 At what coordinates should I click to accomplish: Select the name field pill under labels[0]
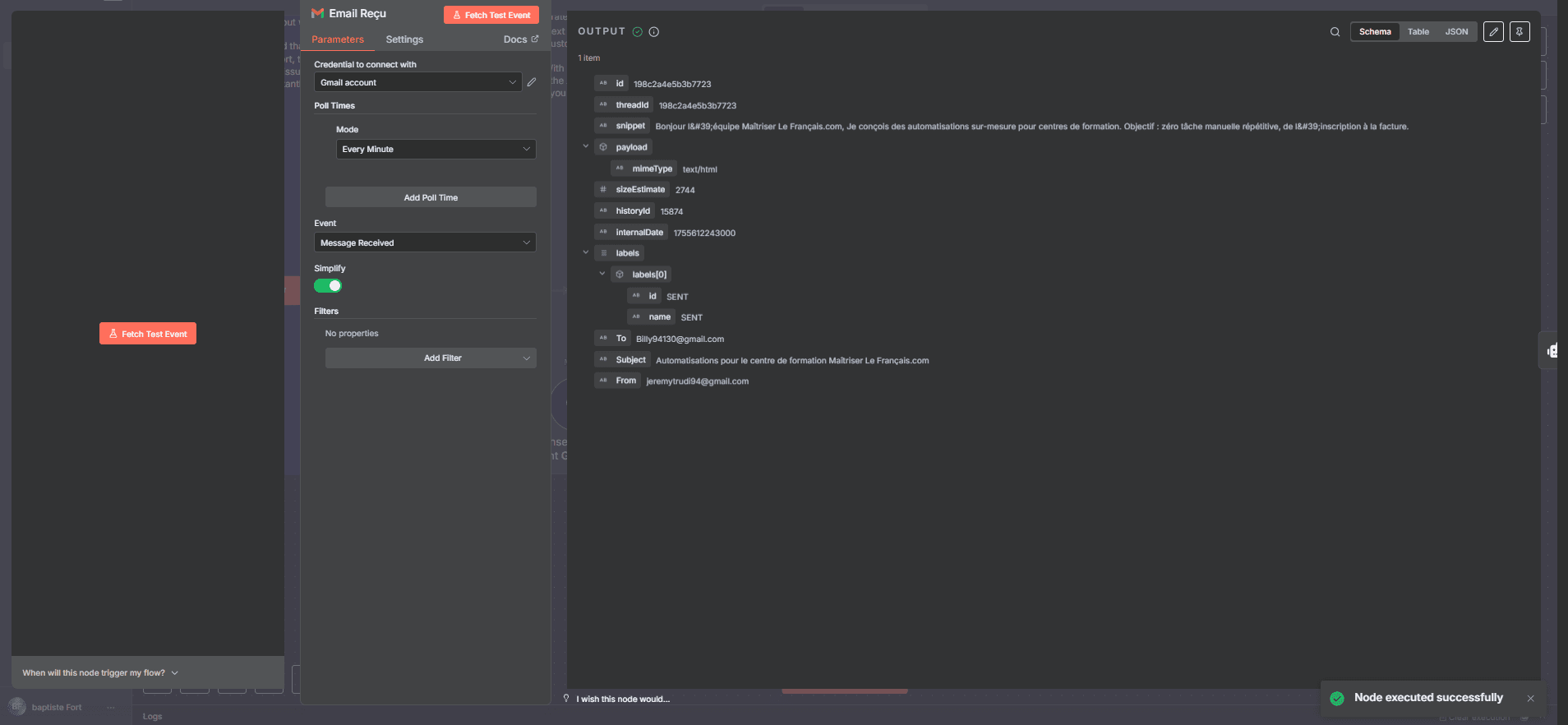coord(652,317)
